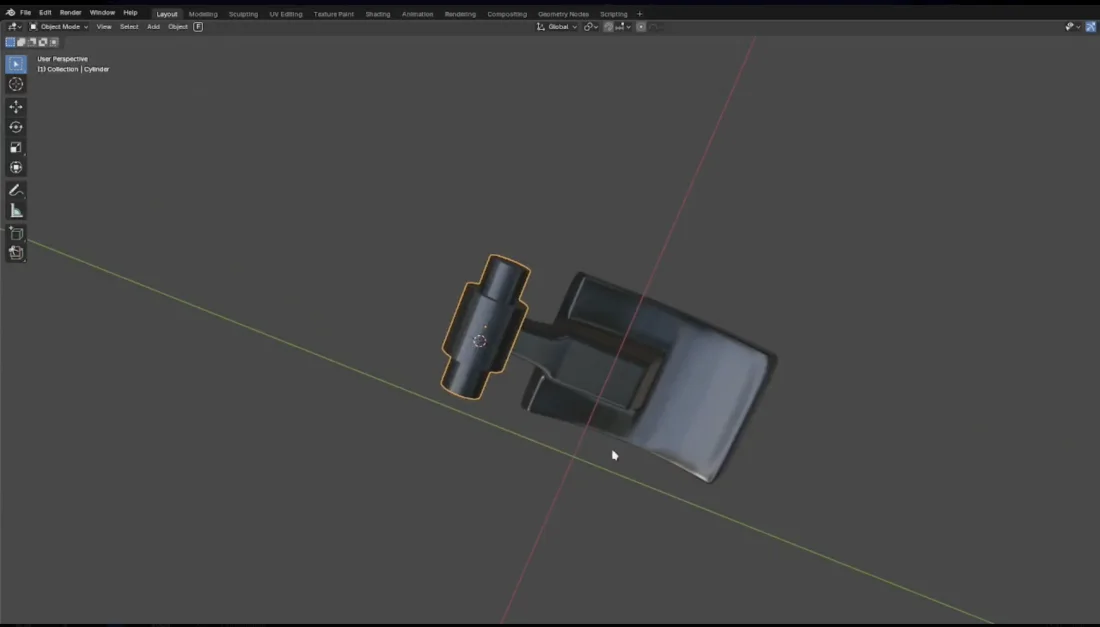
Task: Open the Edit menu
Action: (45, 13)
